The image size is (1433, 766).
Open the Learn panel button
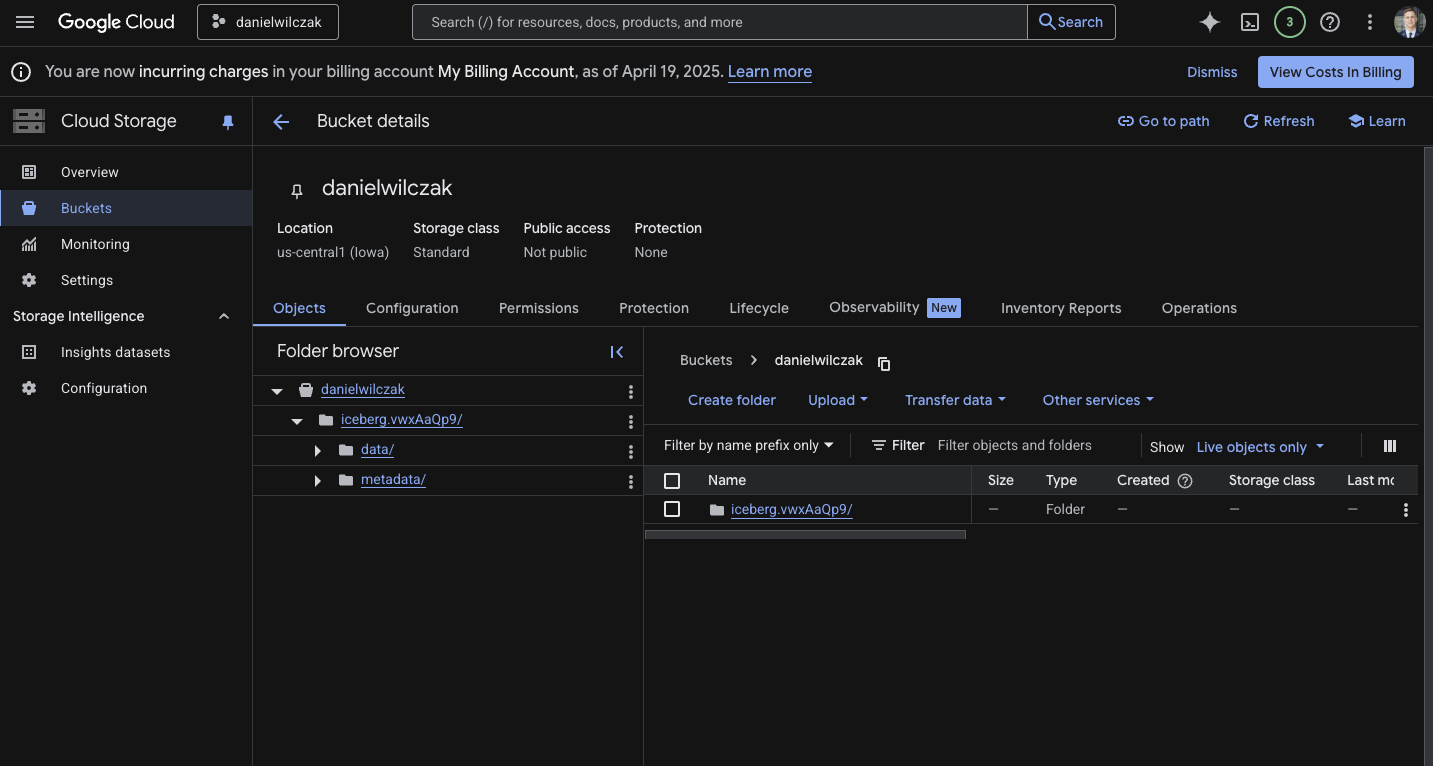point(1377,121)
